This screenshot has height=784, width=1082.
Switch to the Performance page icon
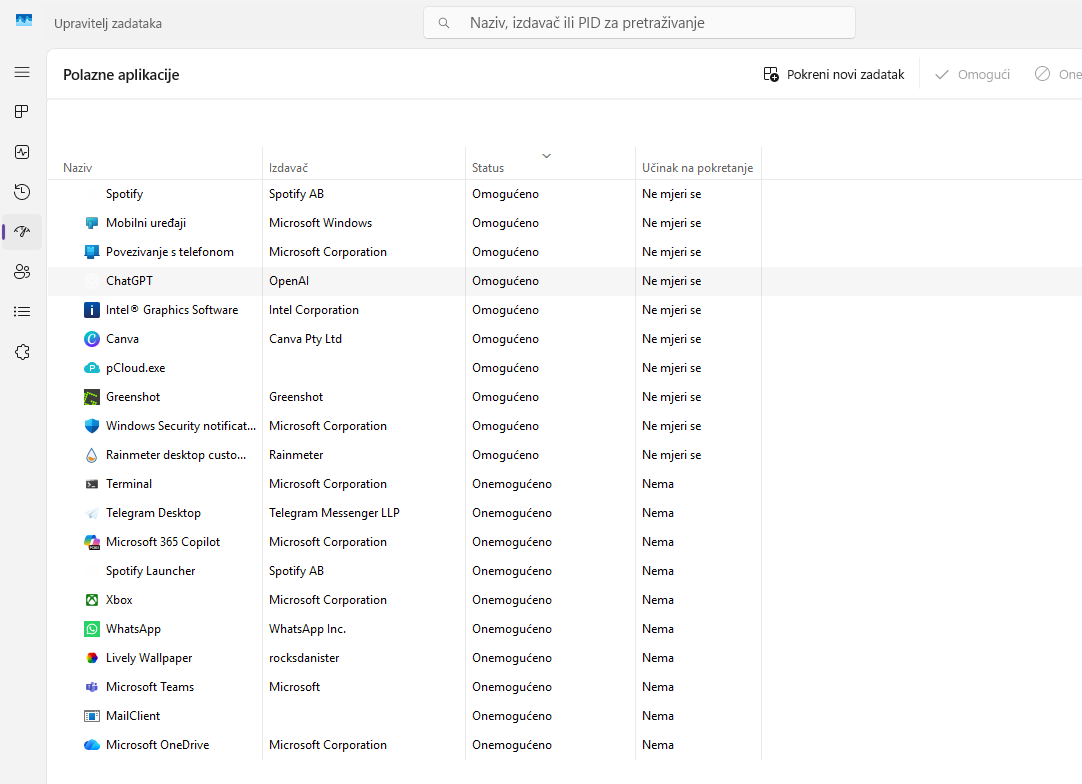(x=22, y=152)
